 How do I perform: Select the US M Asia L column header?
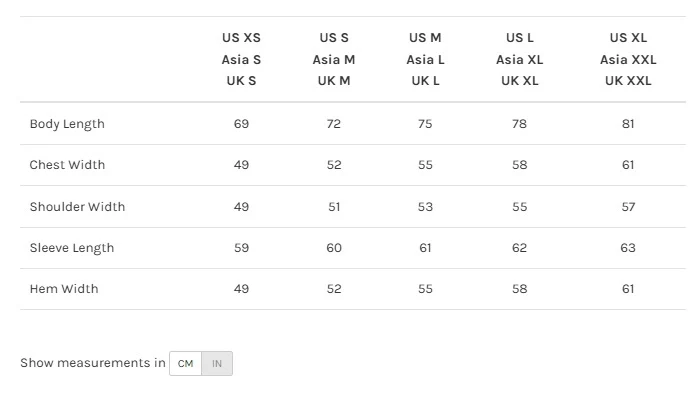pyautogui.click(x=425, y=59)
